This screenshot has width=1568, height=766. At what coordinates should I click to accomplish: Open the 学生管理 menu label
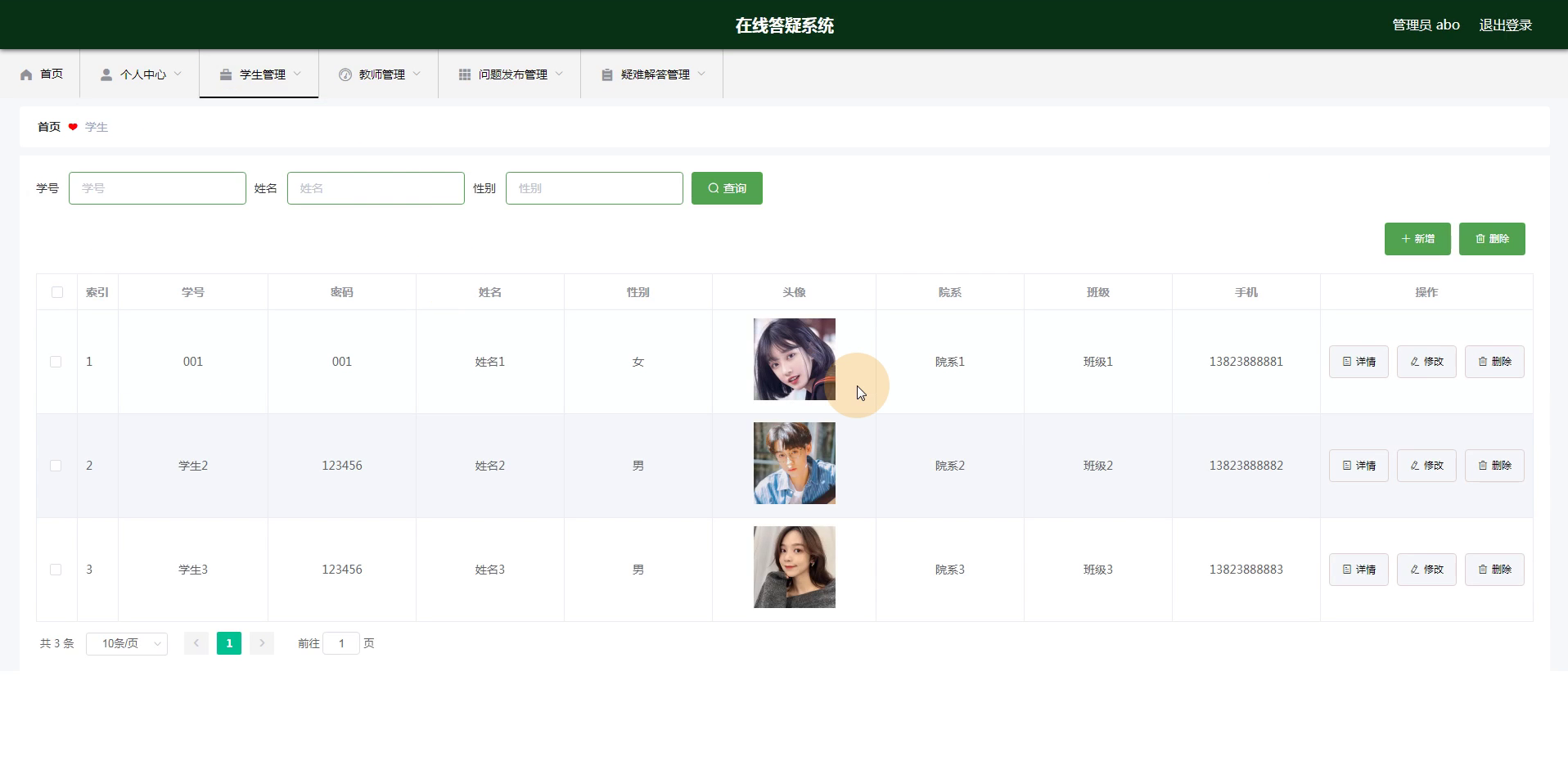263,74
